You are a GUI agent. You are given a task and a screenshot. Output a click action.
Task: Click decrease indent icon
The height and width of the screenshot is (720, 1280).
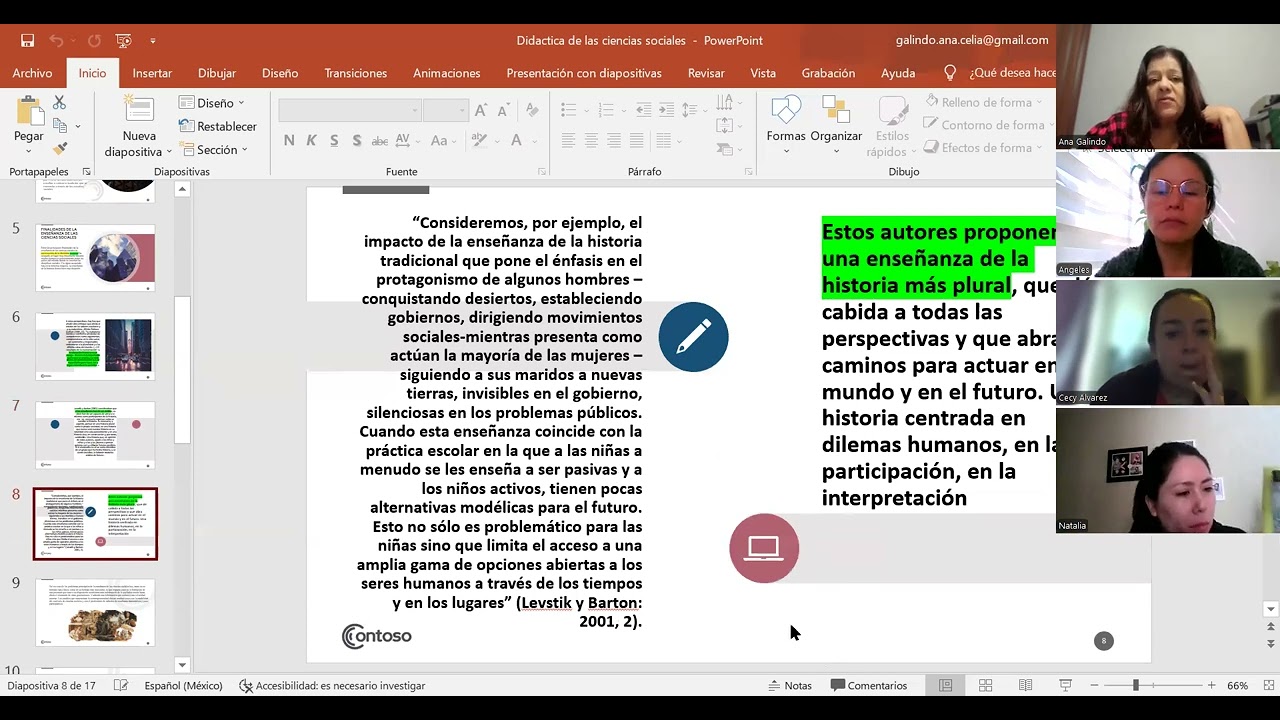coord(644,110)
